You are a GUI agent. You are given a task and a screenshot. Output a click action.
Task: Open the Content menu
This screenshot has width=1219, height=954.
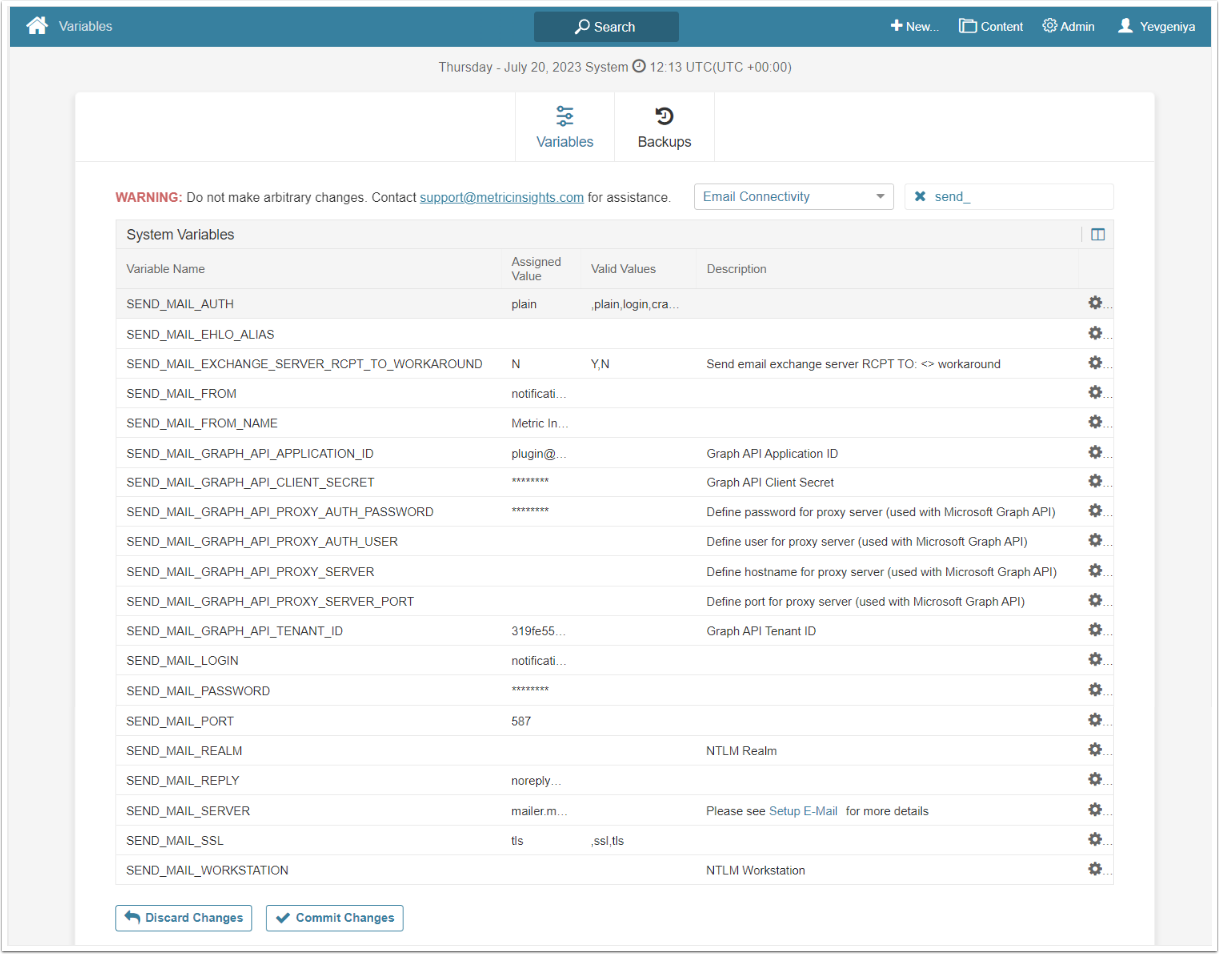pos(990,27)
